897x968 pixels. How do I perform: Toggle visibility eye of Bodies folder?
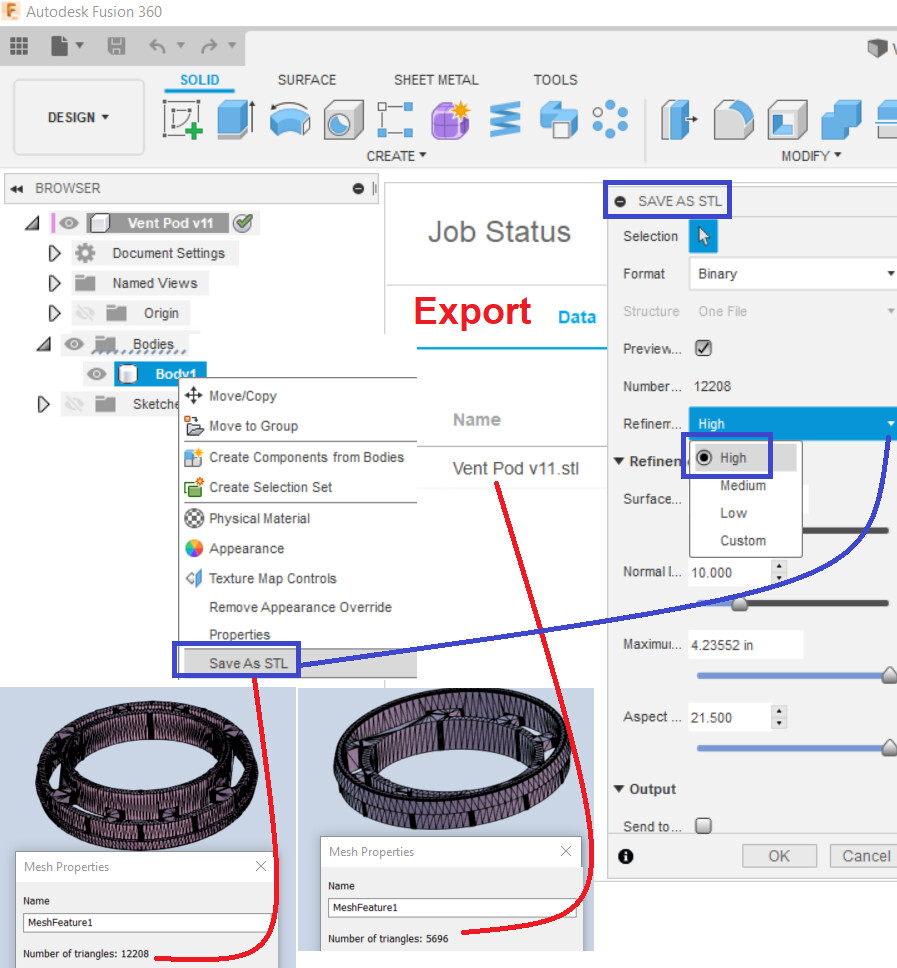(74, 344)
